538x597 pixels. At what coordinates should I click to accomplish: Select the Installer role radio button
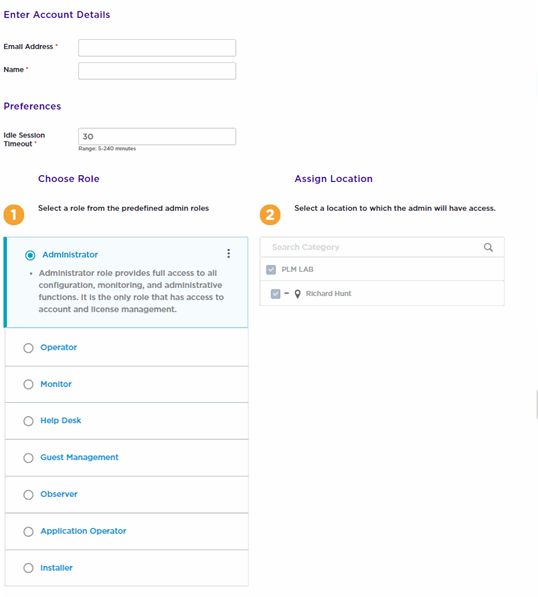coord(28,568)
